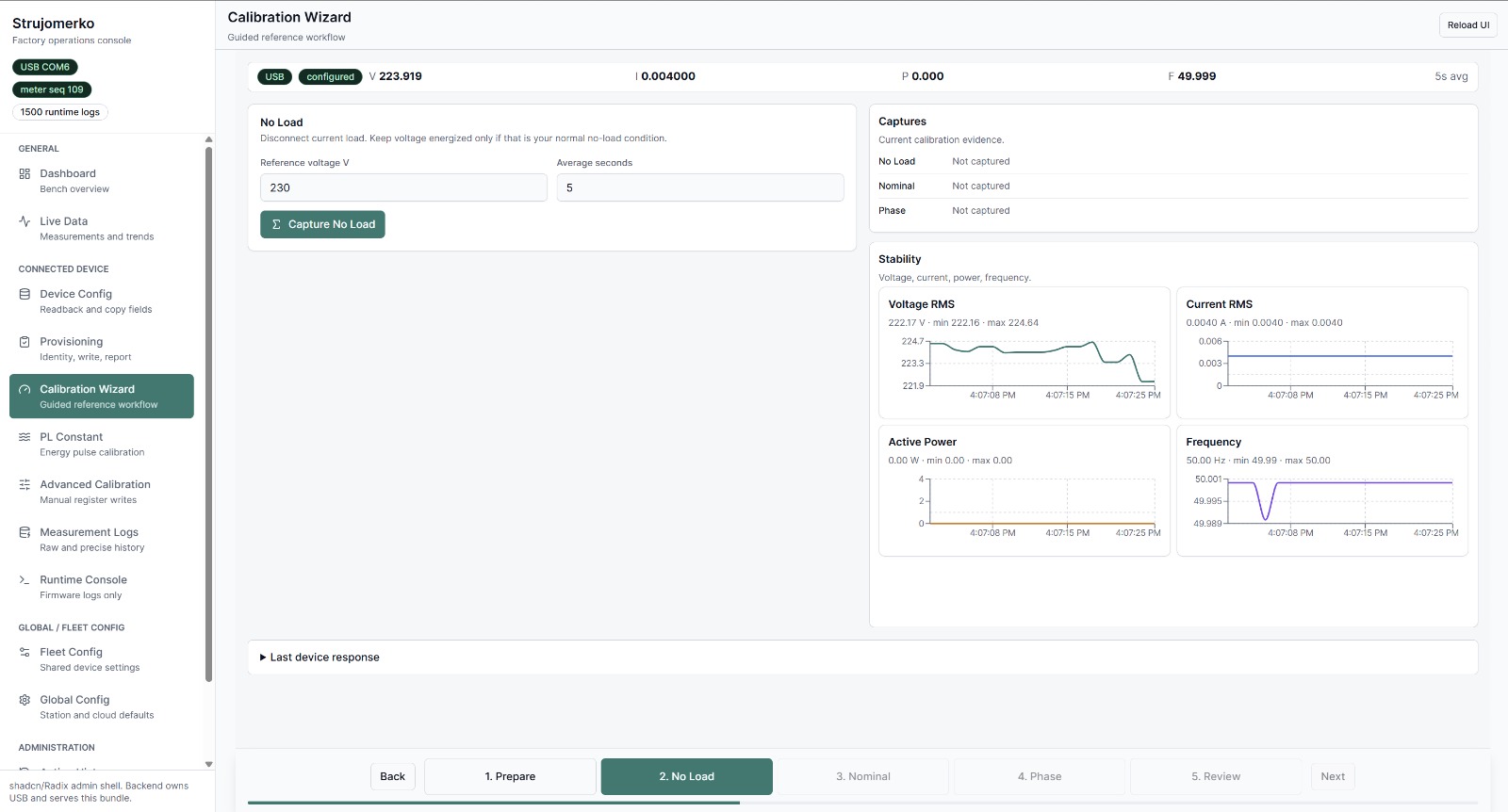Click the sidebar scroll-down arrow

pos(208,764)
